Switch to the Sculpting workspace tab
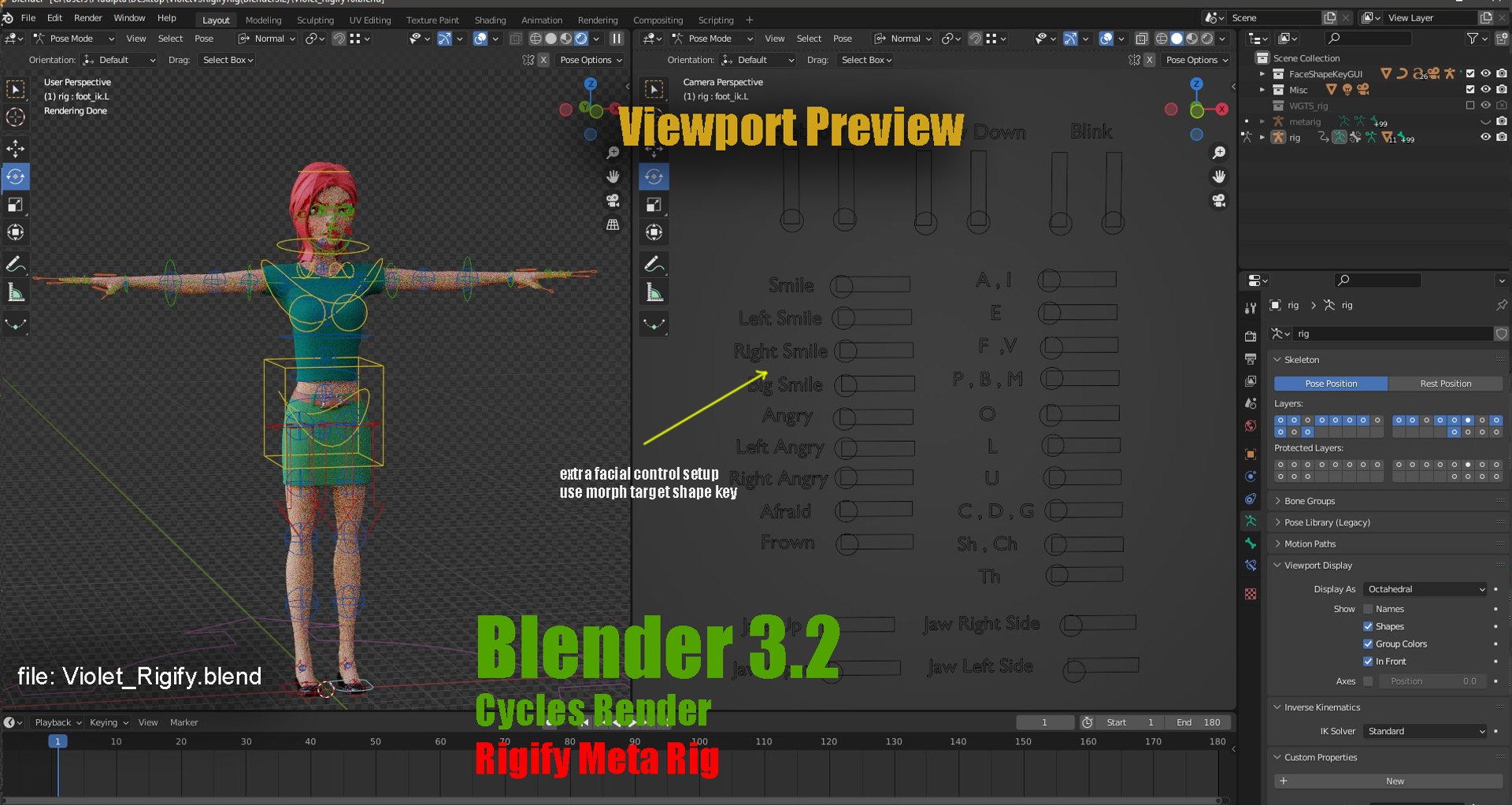 point(315,20)
